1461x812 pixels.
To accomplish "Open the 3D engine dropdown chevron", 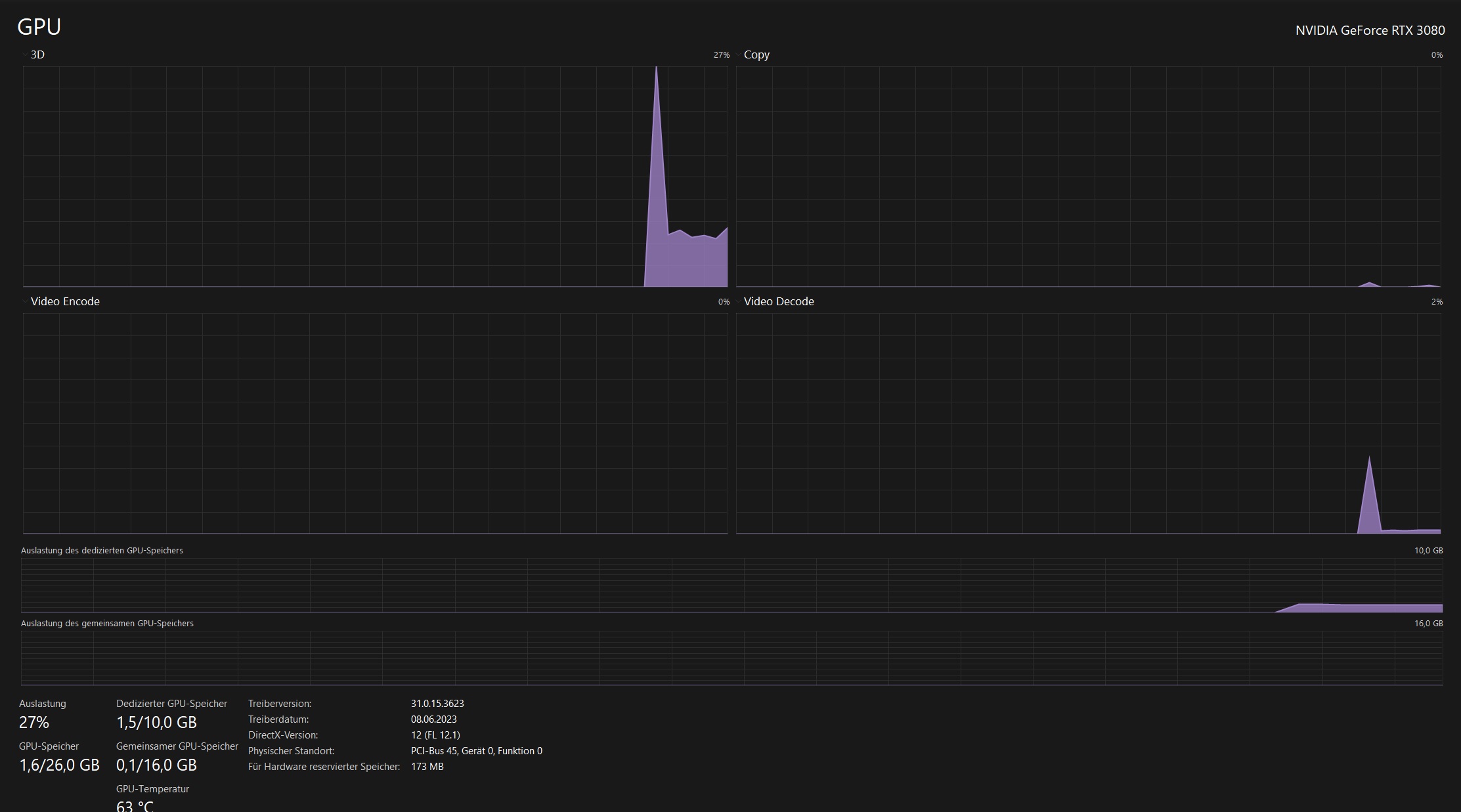I will 26,54.
